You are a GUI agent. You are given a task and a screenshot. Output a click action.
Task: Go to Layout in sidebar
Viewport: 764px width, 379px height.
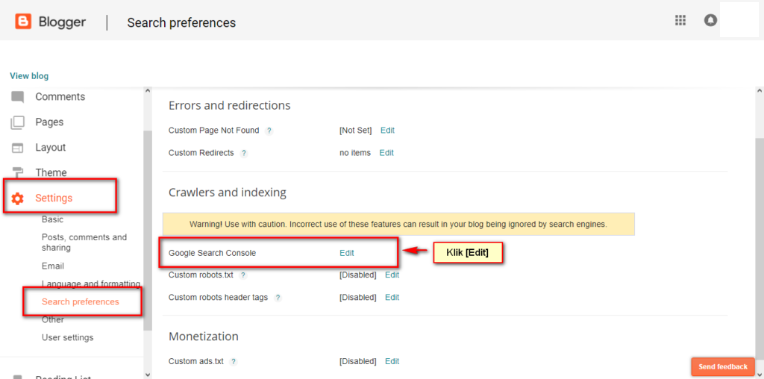click(50, 148)
